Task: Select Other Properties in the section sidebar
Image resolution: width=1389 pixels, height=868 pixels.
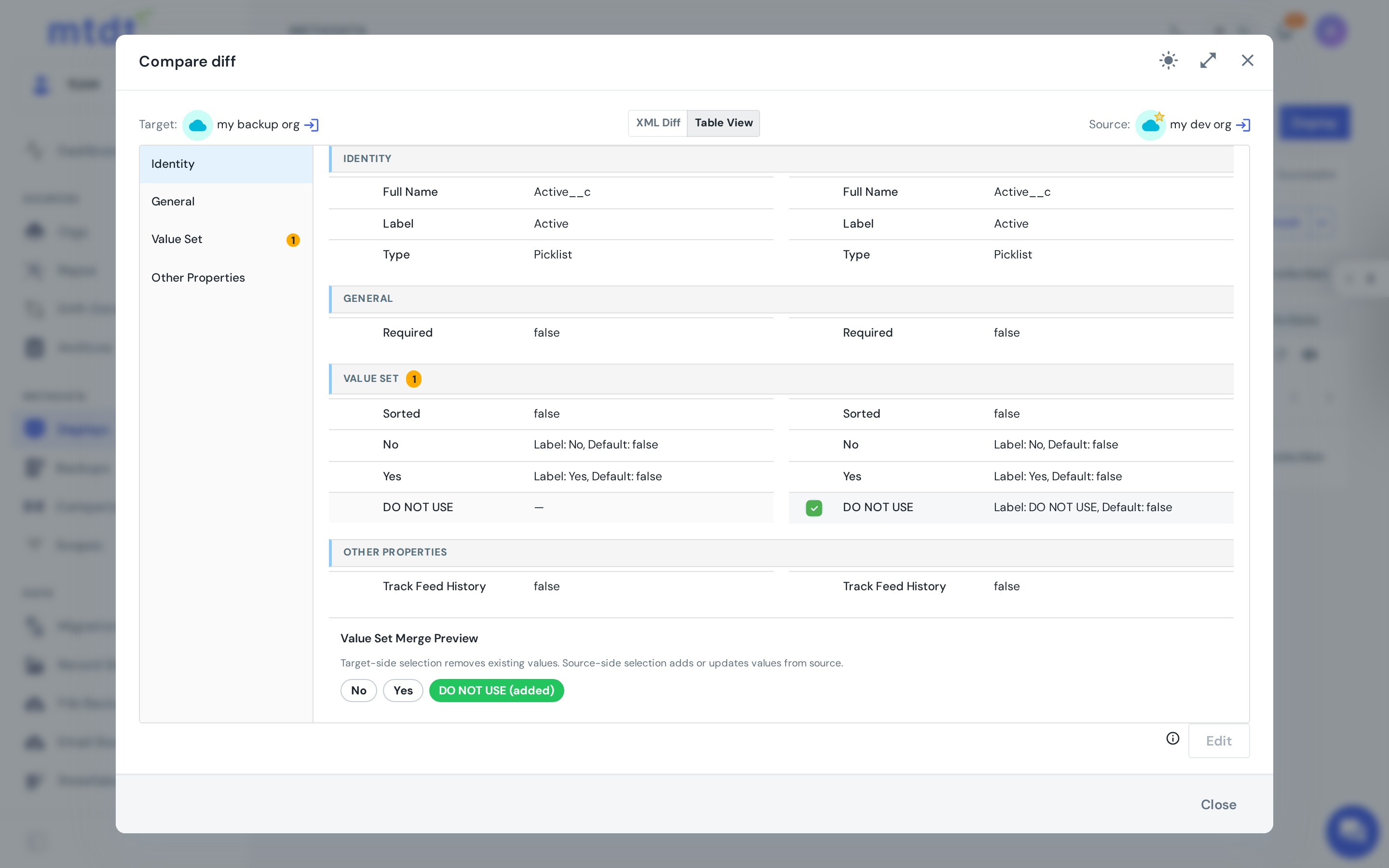Action: 226,278
